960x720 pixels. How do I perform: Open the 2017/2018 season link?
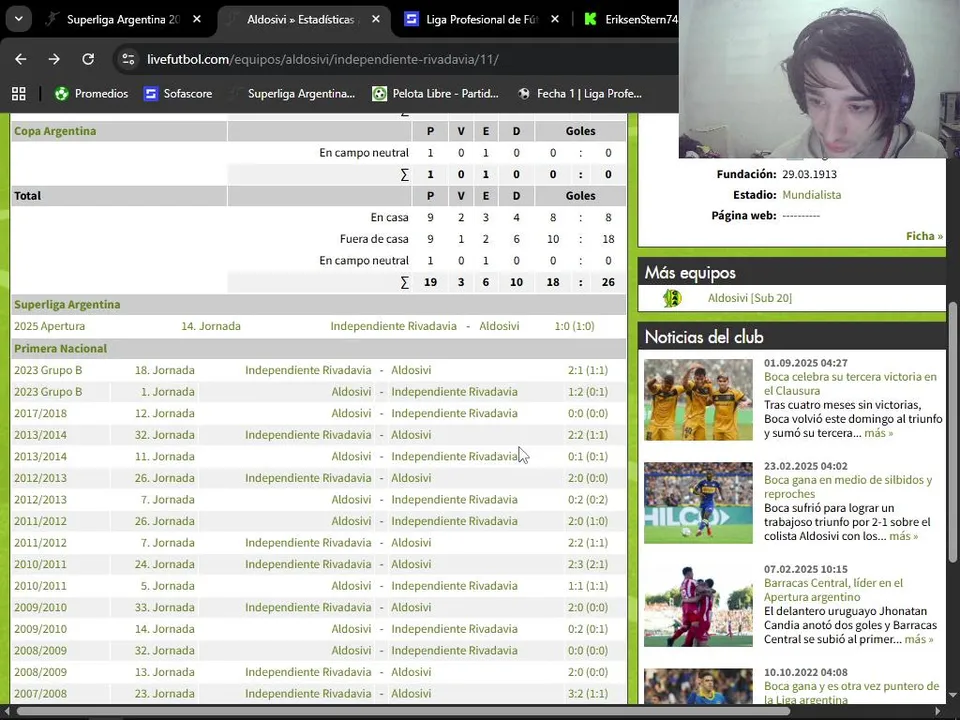(x=40, y=413)
